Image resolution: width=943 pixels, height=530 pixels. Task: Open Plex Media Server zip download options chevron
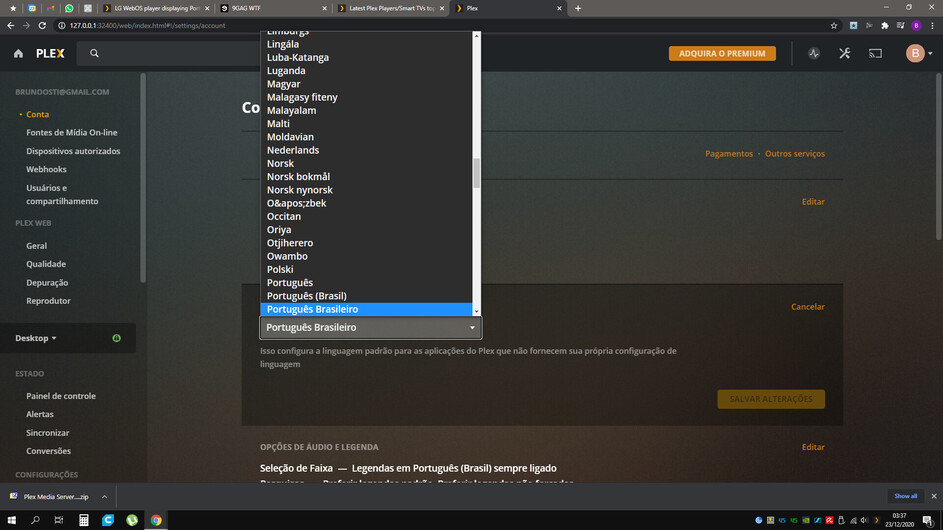pos(104,496)
